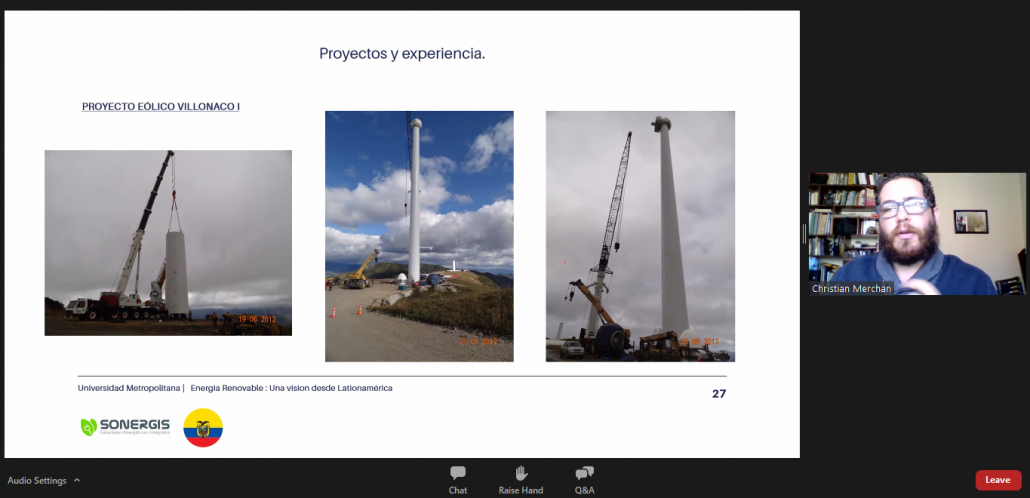
Task: Grab the divider handle beside video panel
Action: click(x=804, y=233)
